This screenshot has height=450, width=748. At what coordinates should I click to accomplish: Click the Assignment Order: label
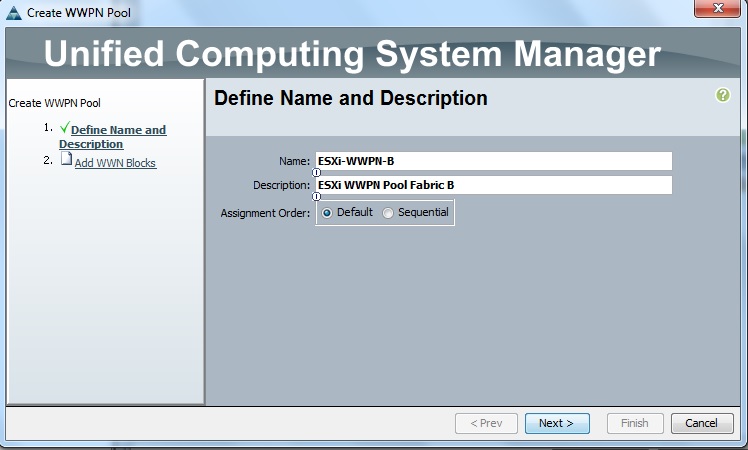pos(265,213)
